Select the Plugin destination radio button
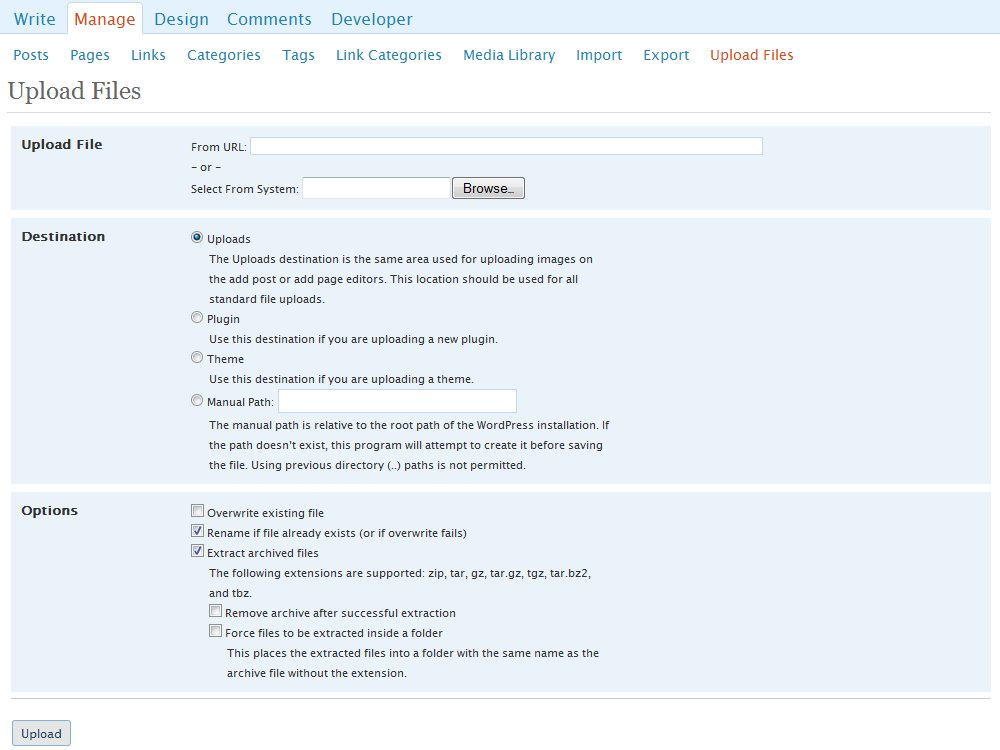Viewport: 1000px width, 750px height. click(197, 318)
